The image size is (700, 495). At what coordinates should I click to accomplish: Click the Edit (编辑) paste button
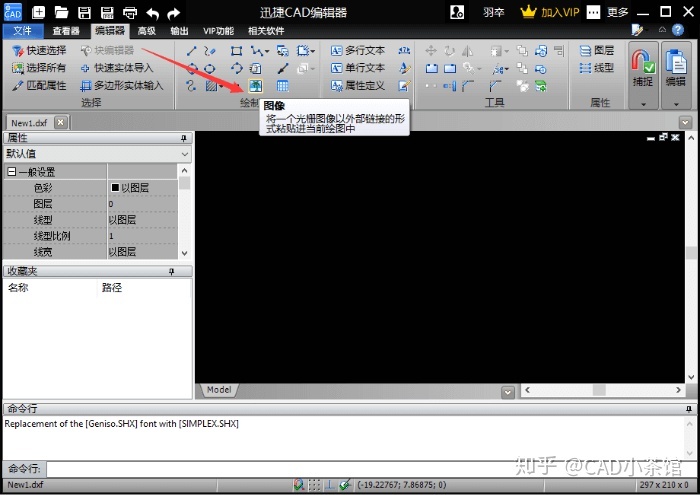pos(676,68)
